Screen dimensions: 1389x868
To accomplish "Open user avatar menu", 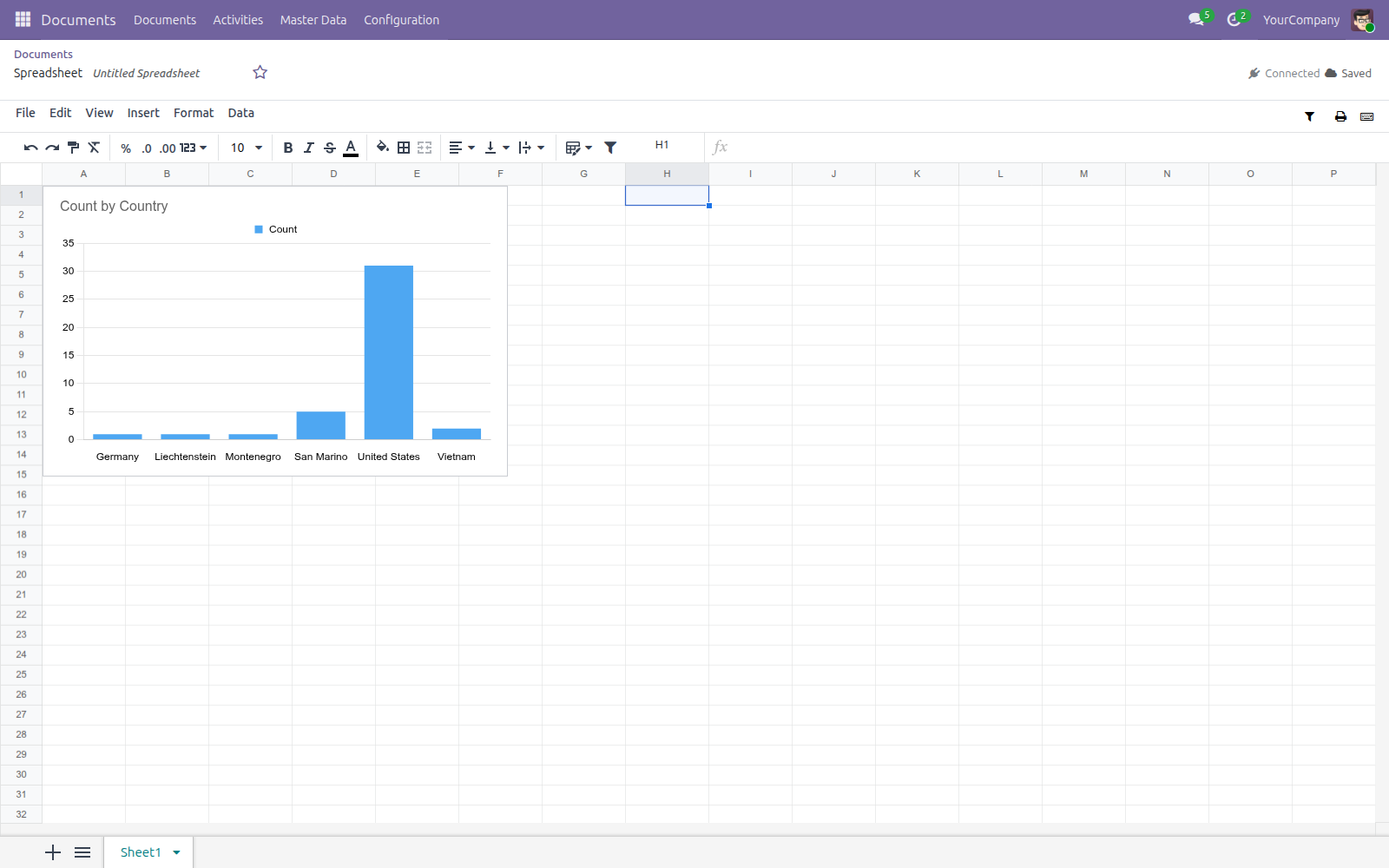I will (1362, 20).
